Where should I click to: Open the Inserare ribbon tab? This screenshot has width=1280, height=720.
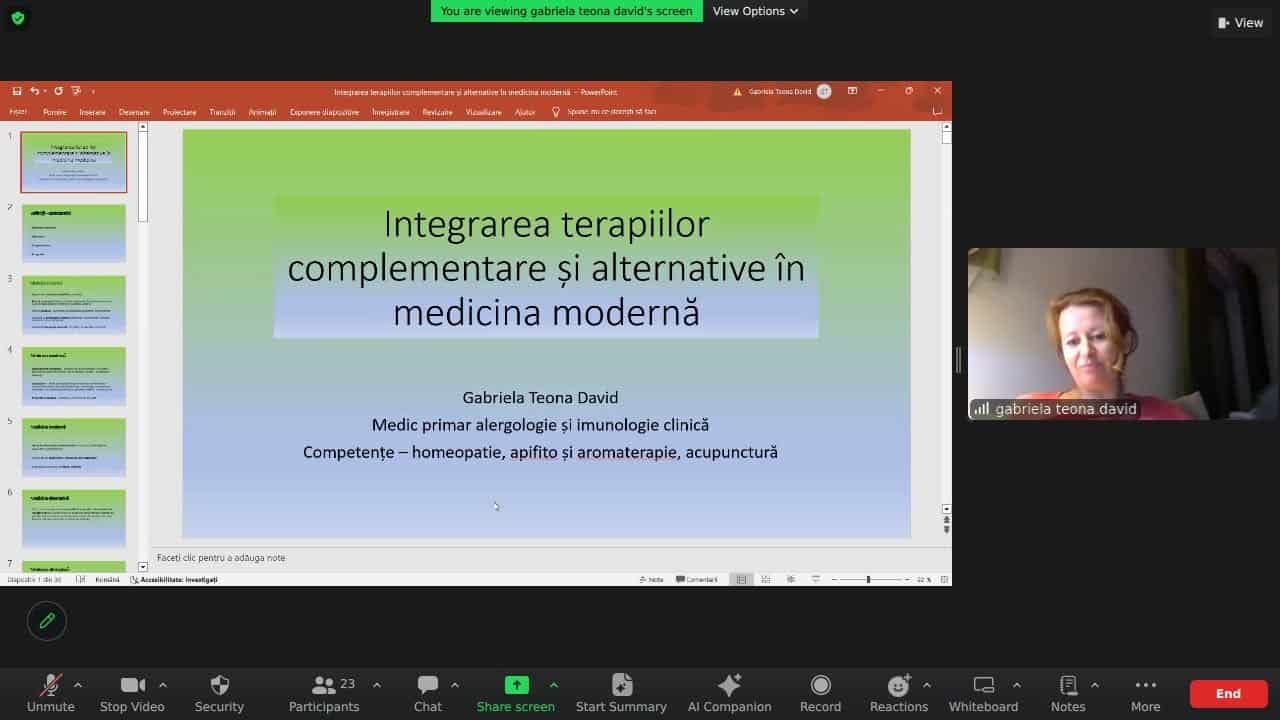92,112
